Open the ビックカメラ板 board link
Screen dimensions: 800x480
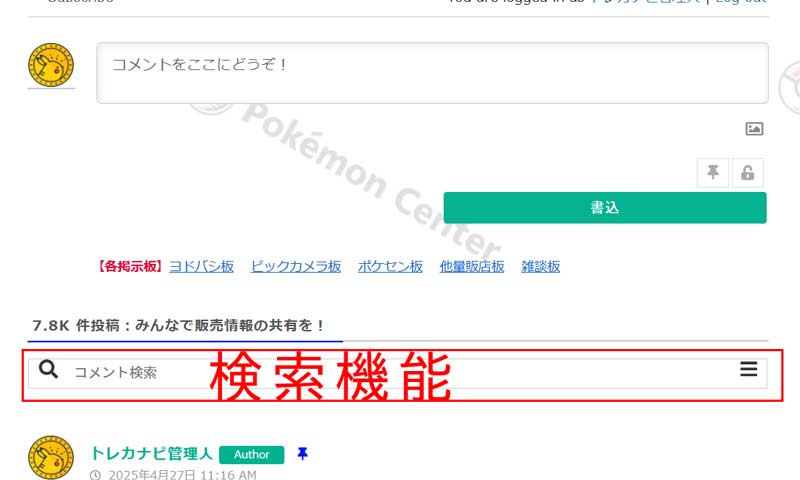tap(296, 266)
